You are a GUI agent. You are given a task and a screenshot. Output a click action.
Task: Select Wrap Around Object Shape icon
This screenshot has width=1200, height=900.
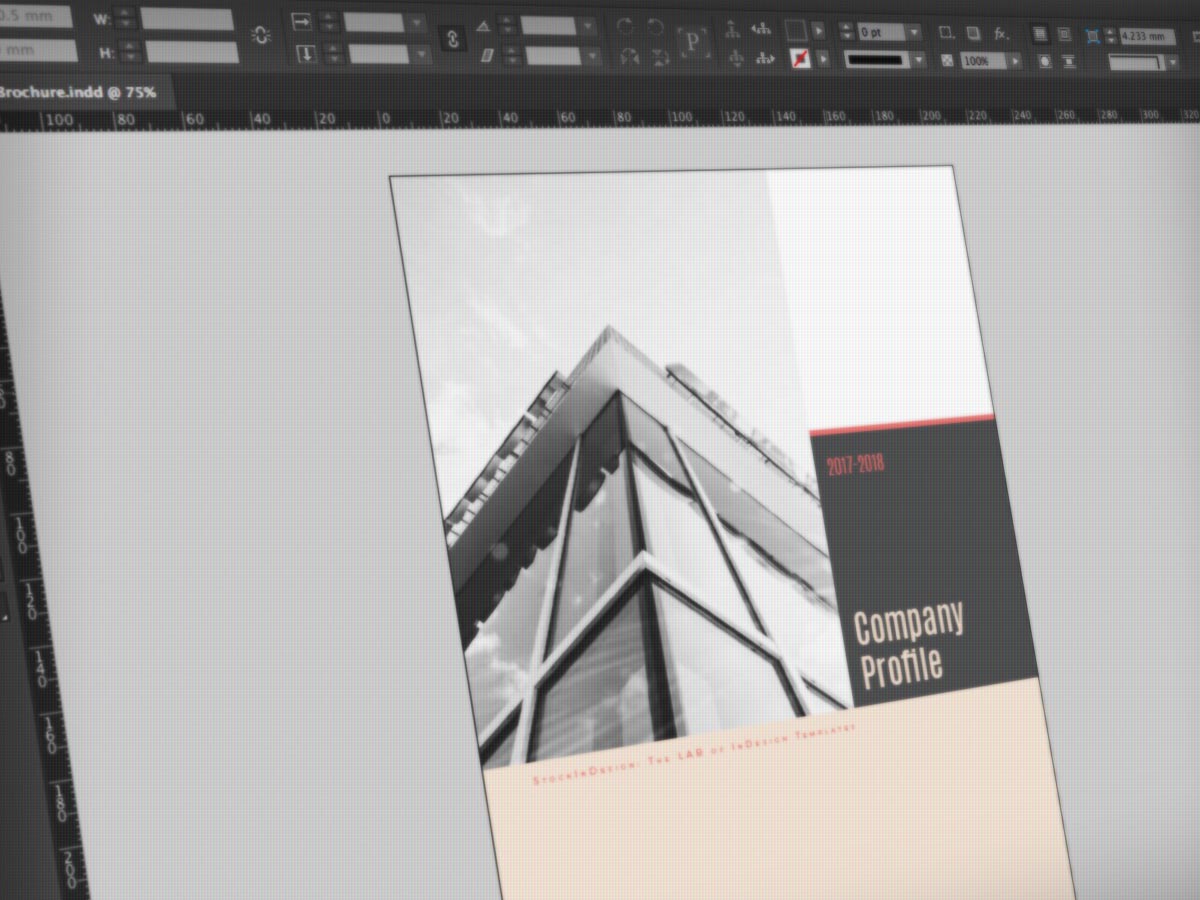click(1044, 62)
